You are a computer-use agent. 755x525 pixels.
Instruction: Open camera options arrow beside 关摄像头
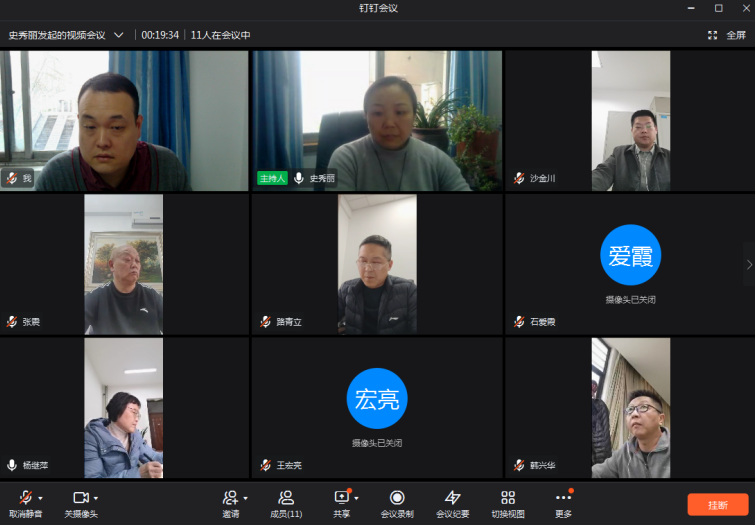[x=96, y=498]
